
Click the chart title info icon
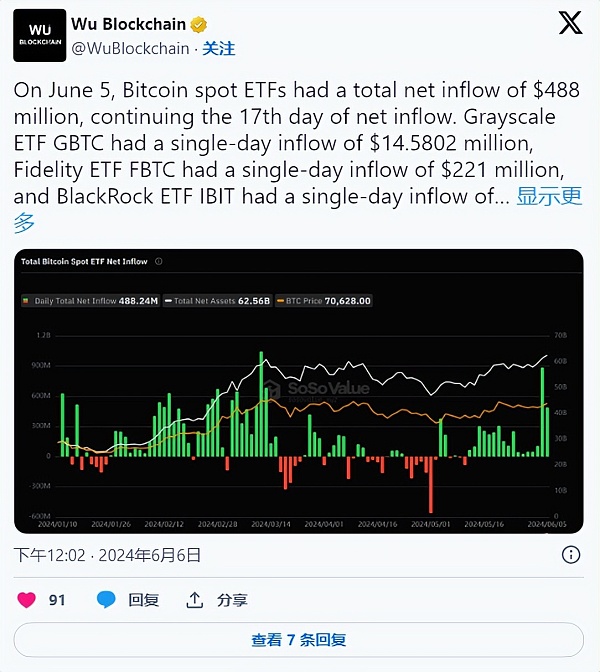pos(159,262)
